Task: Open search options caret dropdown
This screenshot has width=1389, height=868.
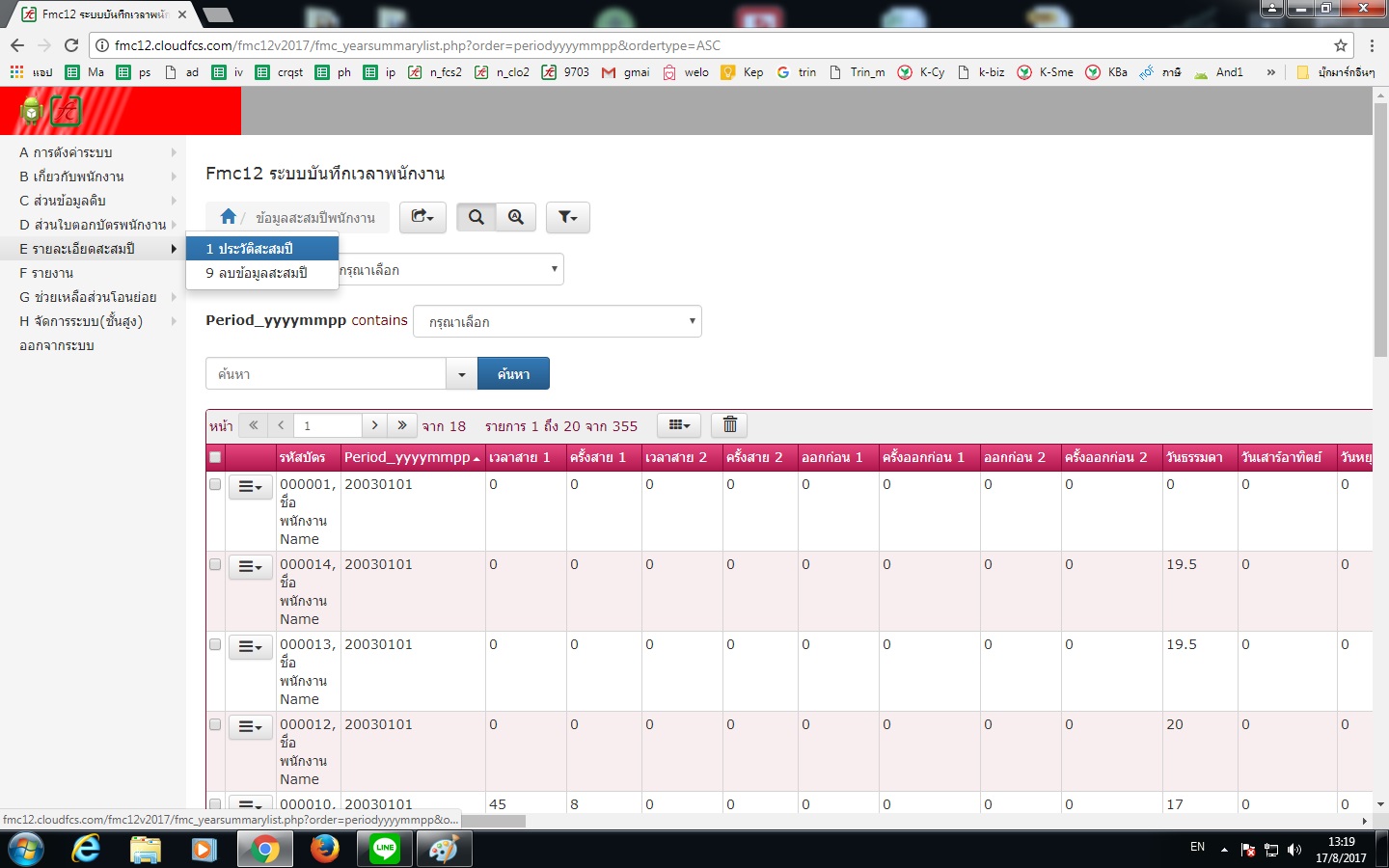Action: [x=461, y=374]
